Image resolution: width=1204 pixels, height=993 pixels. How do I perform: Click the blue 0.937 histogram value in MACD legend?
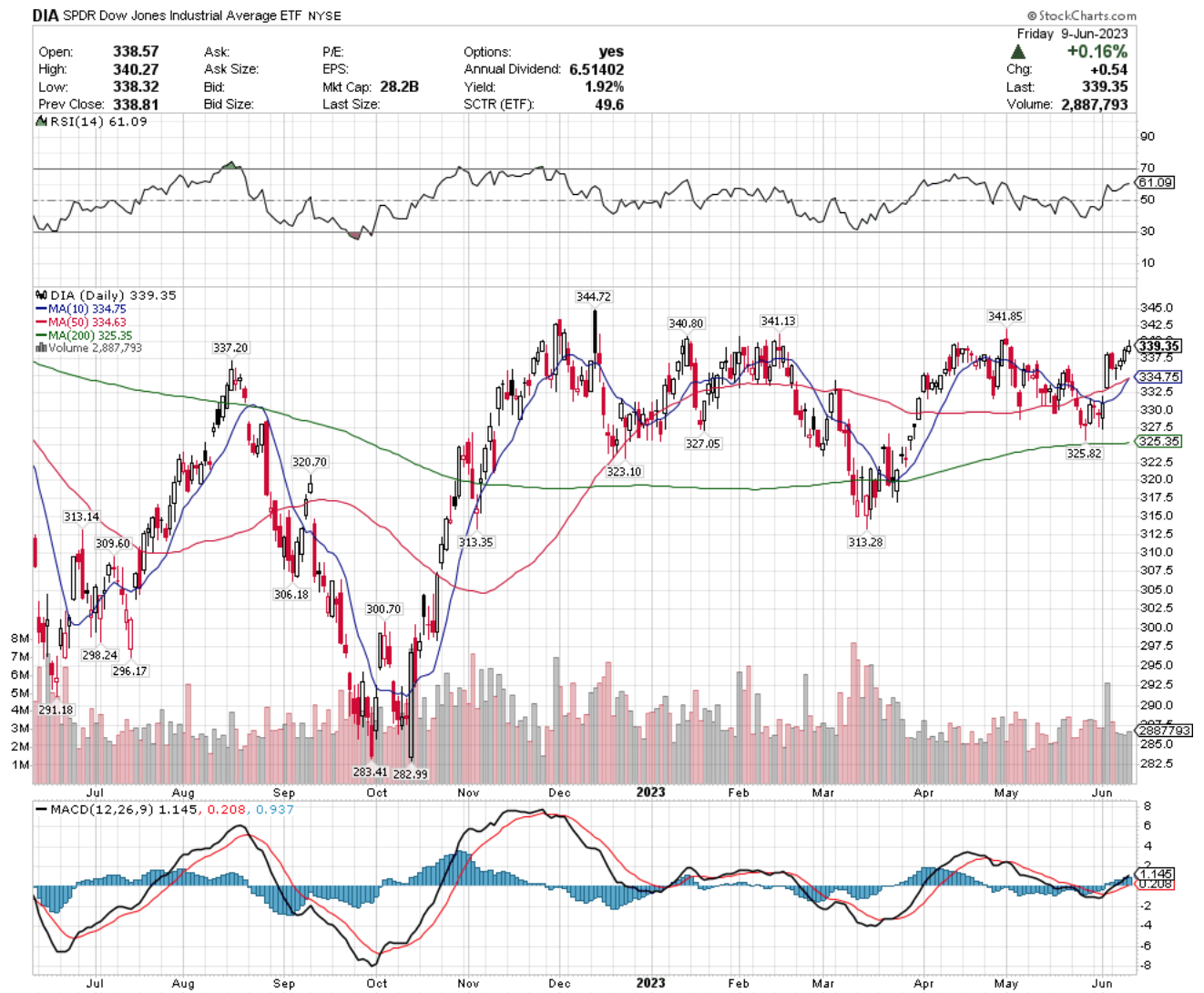point(275,810)
